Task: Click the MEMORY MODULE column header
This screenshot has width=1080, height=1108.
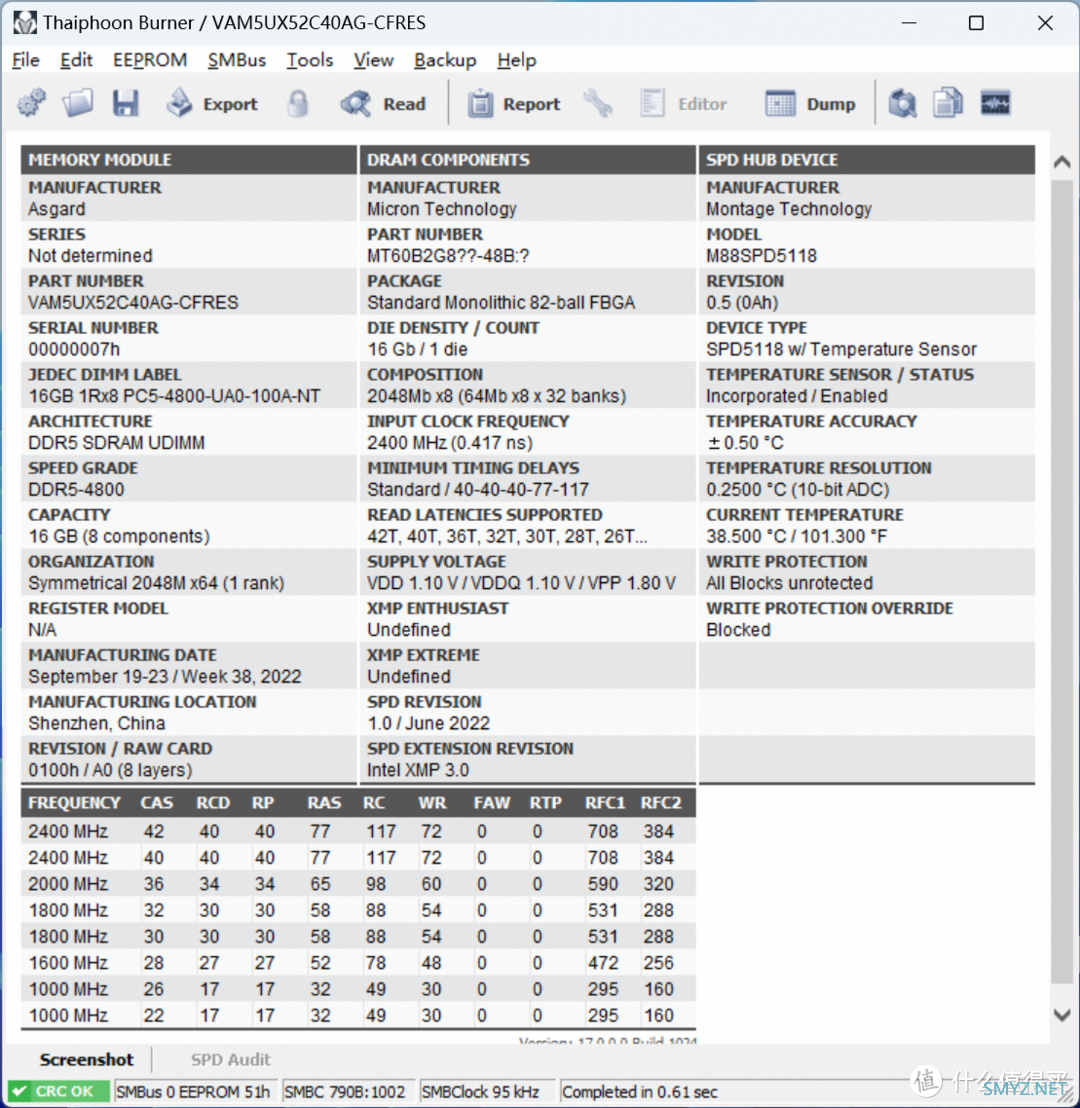Action: 189,160
